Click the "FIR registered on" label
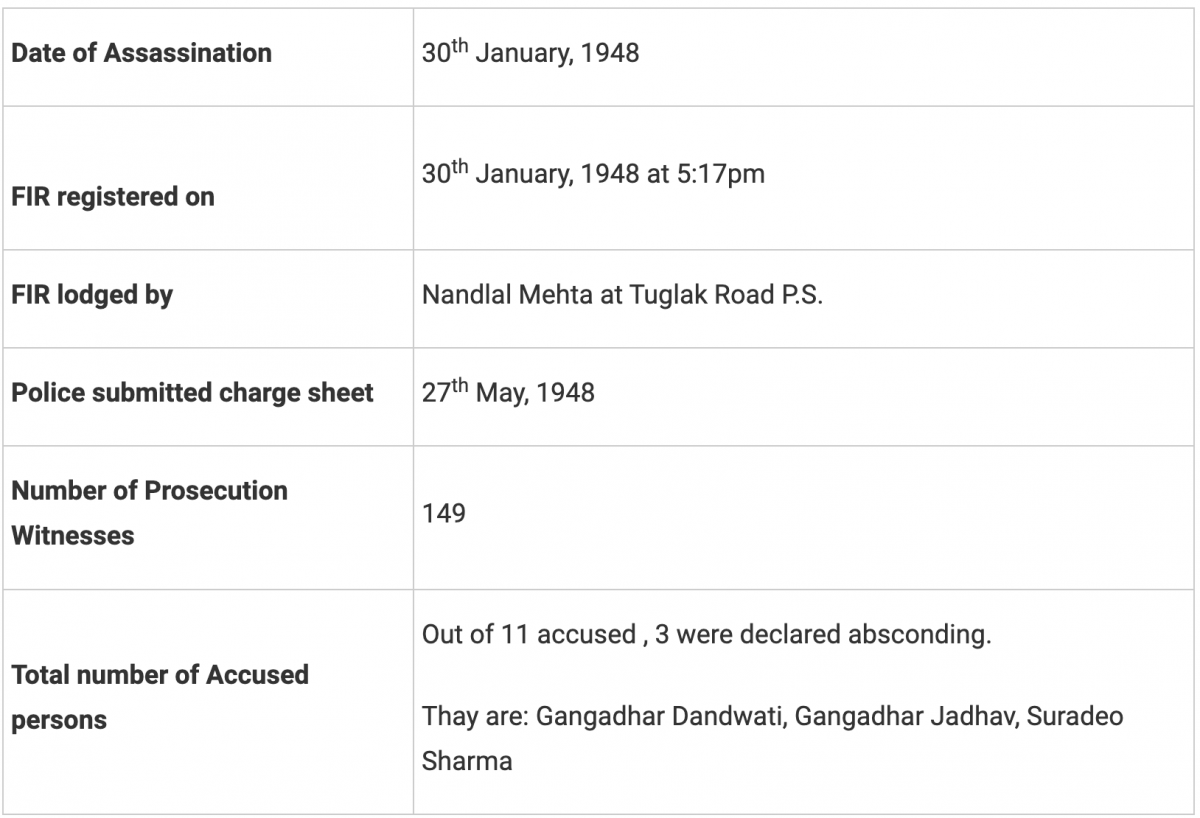This screenshot has height=818, width=1200. [x=112, y=197]
